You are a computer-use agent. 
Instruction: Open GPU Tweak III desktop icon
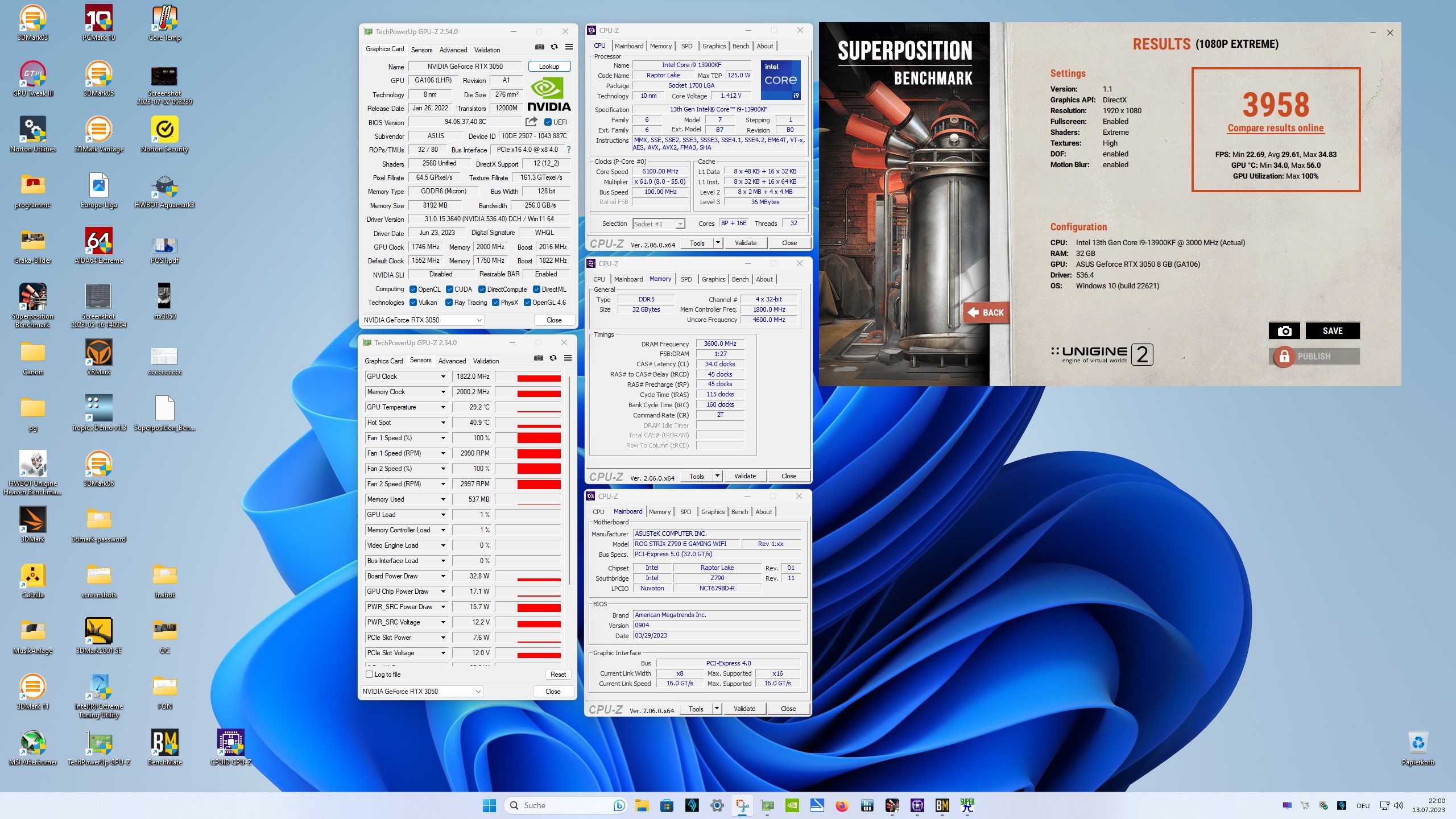click(32, 78)
